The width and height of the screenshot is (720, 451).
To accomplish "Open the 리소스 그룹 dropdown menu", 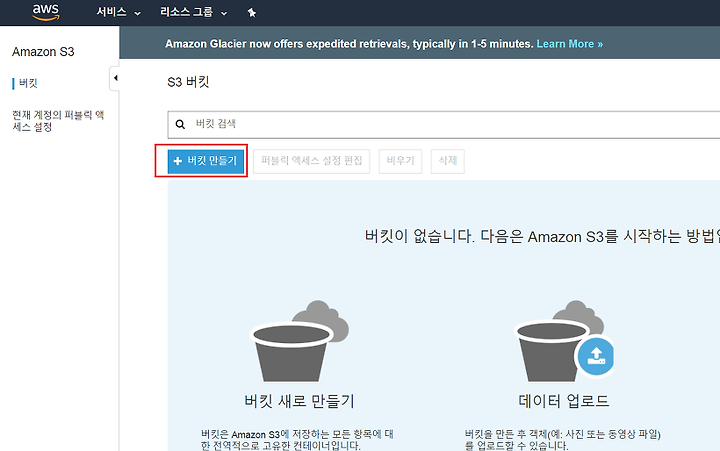I will click(x=193, y=12).
